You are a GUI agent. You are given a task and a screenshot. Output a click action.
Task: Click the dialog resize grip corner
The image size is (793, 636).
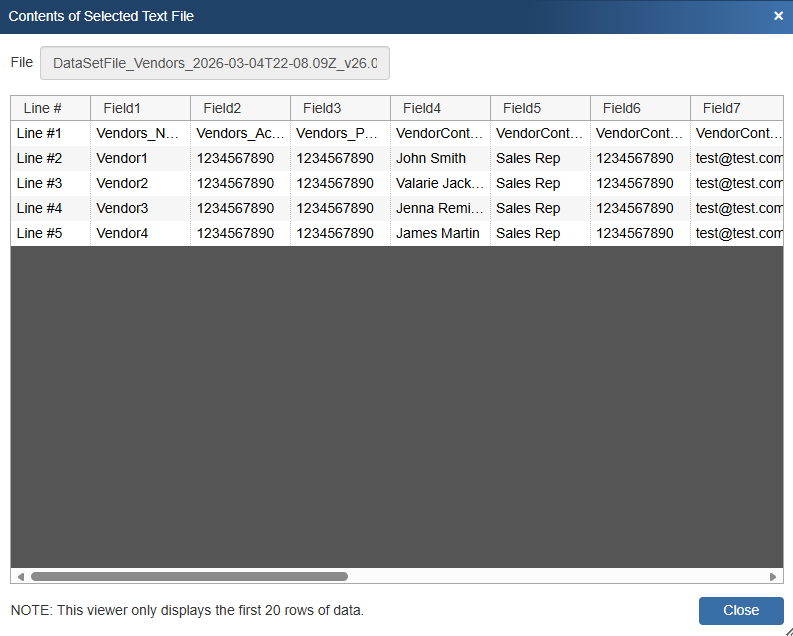[787, 630]
